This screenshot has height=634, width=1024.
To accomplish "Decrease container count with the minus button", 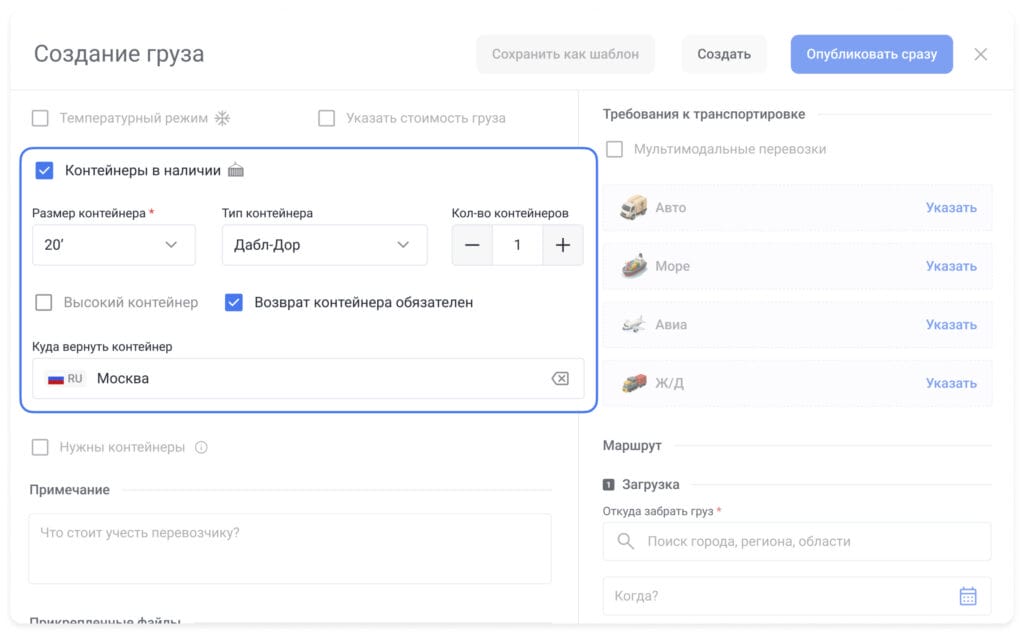I will [472, 245].
